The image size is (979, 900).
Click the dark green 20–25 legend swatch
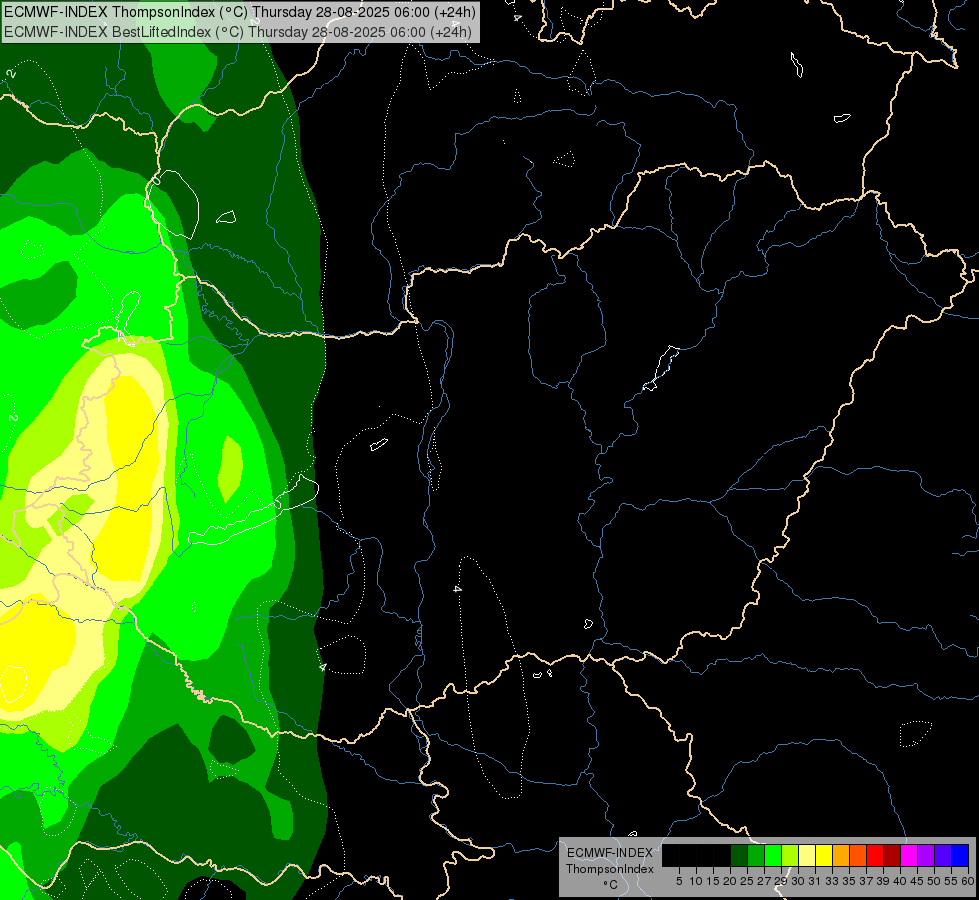739,855
